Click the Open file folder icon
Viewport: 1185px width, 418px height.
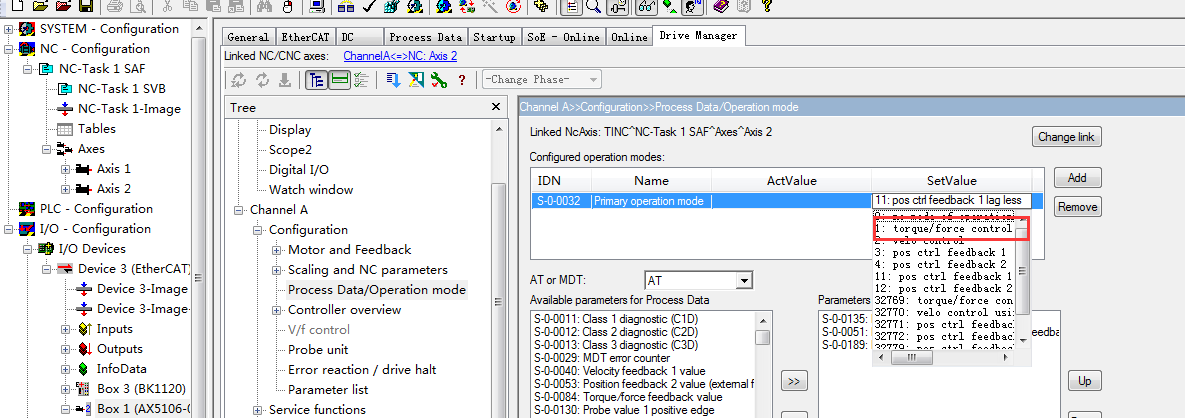[x=40, y=7]
